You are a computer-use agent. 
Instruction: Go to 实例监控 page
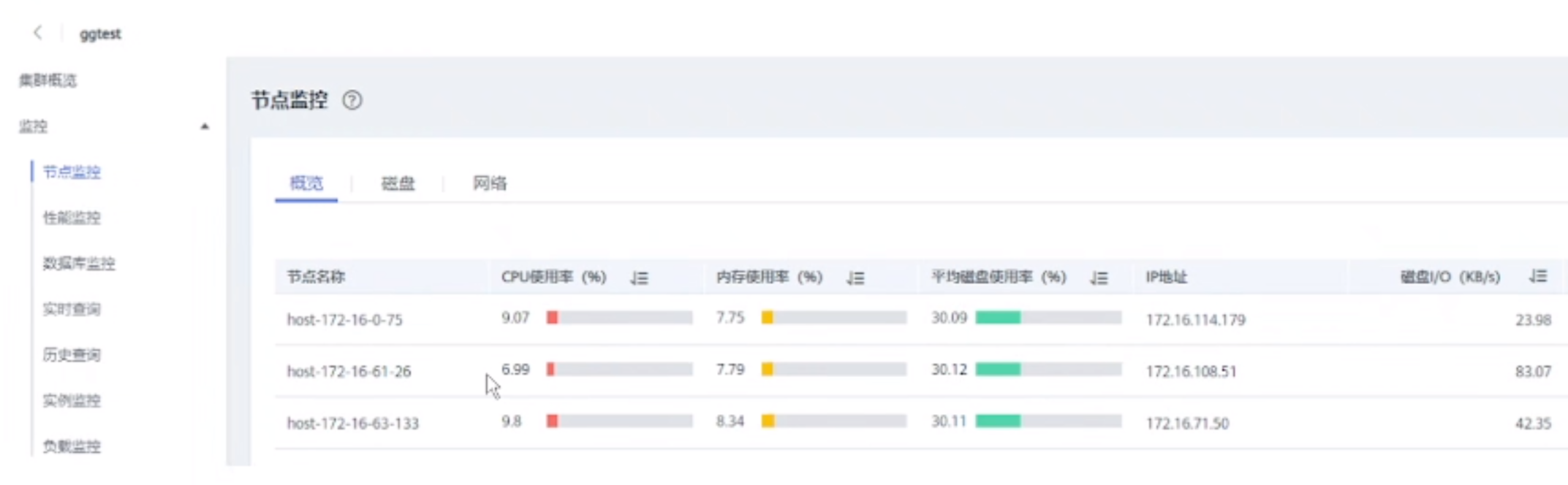coord(72,400)
